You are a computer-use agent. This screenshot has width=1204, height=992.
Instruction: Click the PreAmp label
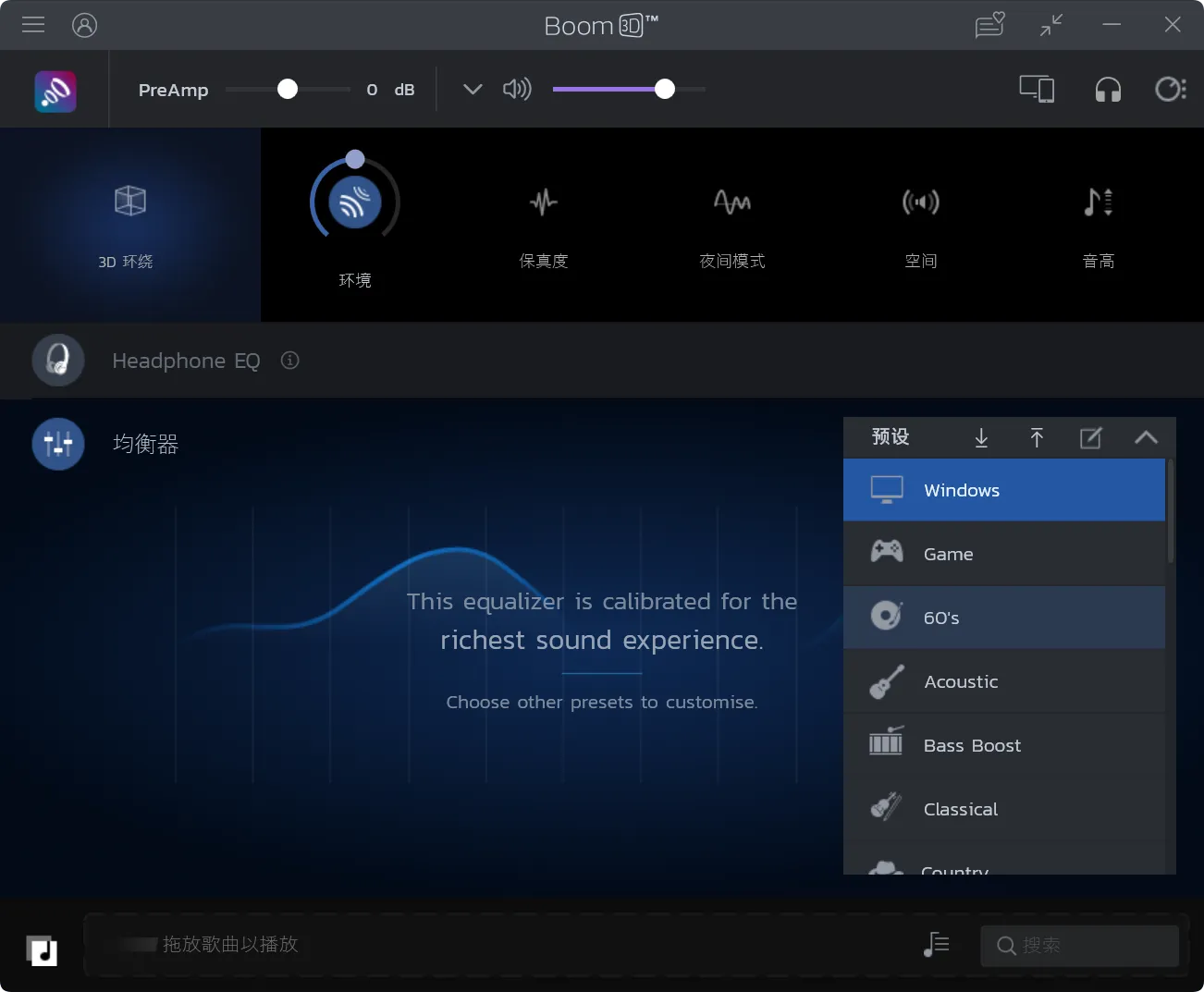(173, 90)
